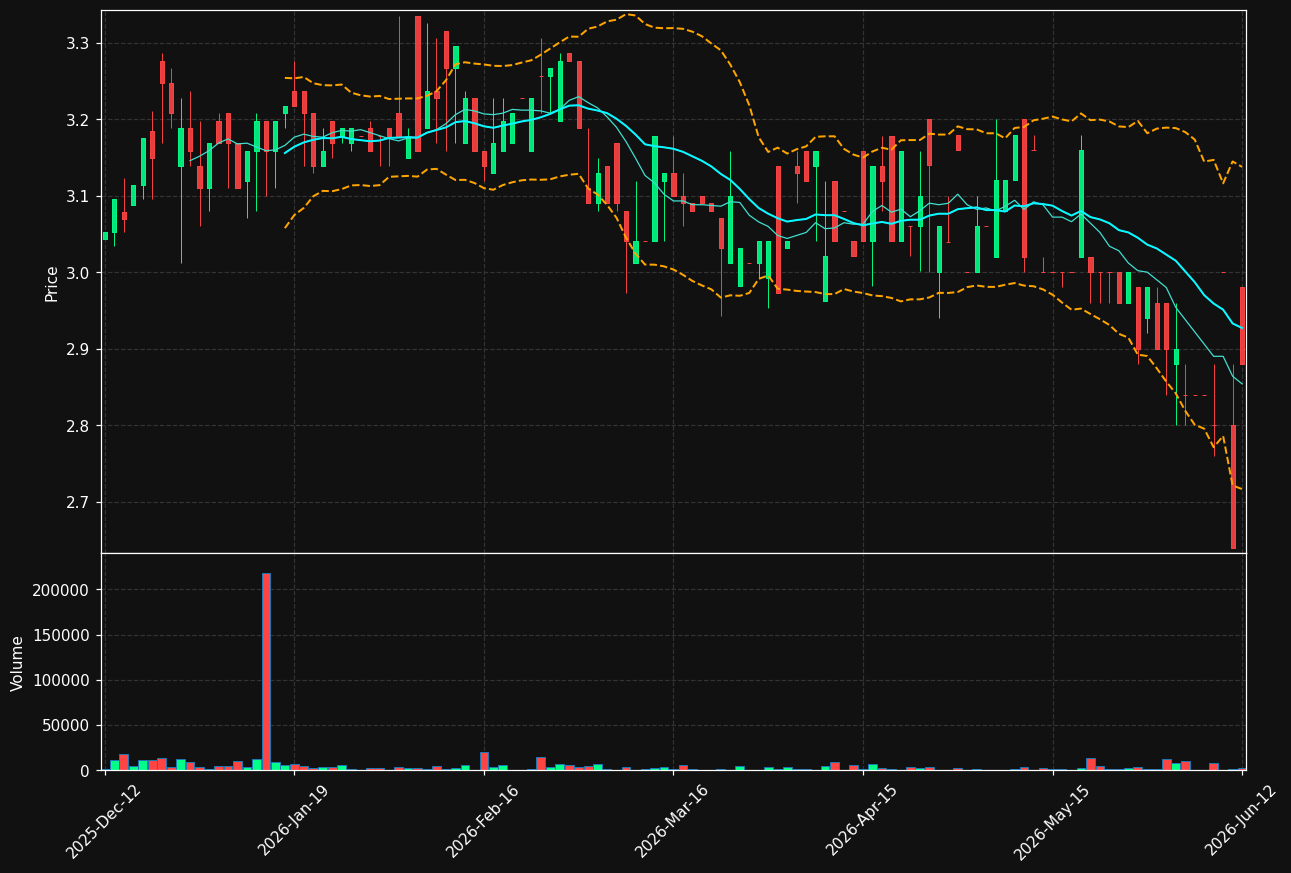The image size is (1291, 873).
Task: Click the 3.3 price axis label
Action: (x=77, y=43)
